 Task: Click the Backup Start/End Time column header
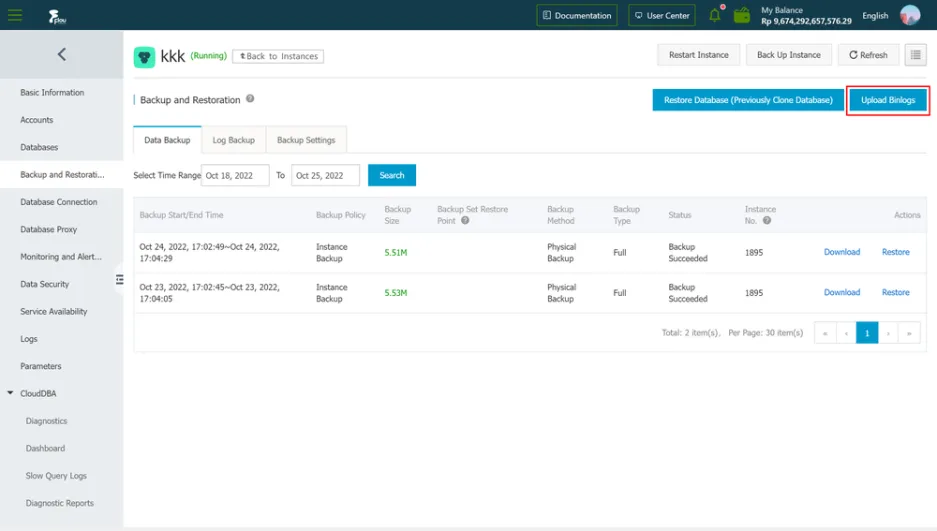tap(181, 215)
